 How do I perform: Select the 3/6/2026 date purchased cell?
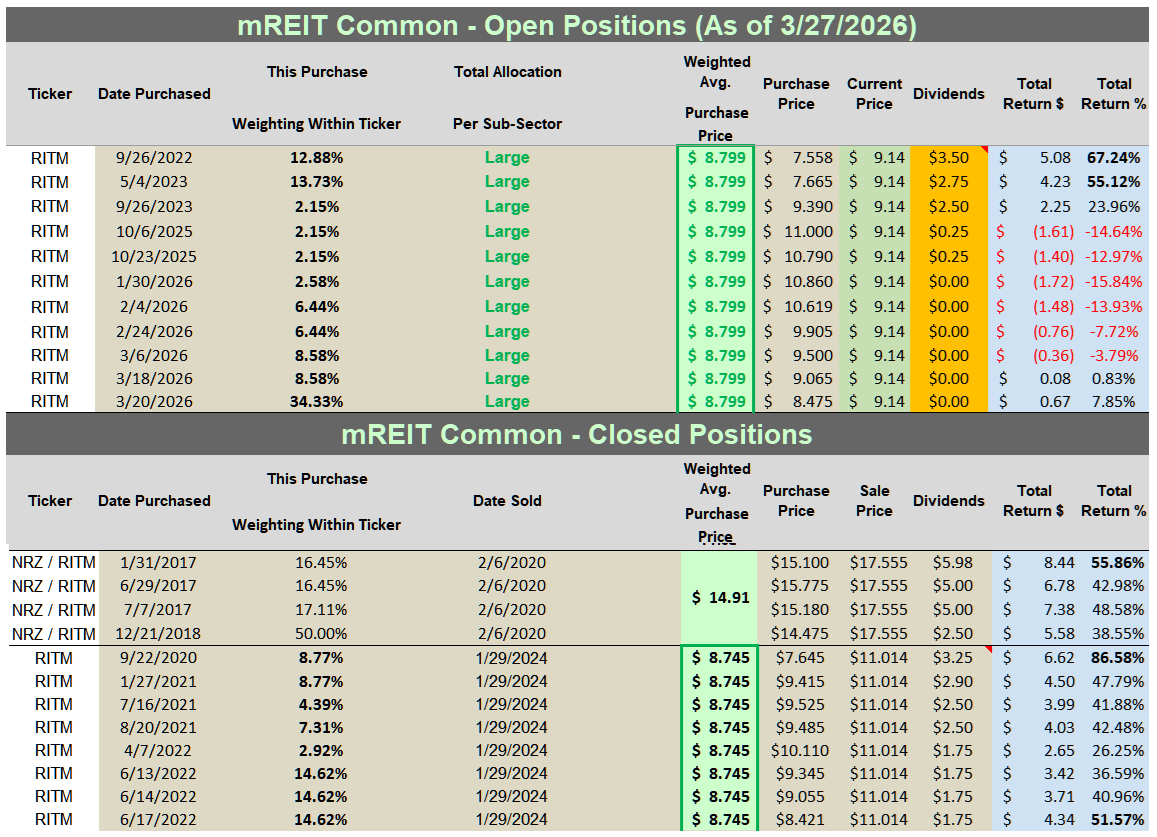154,355
